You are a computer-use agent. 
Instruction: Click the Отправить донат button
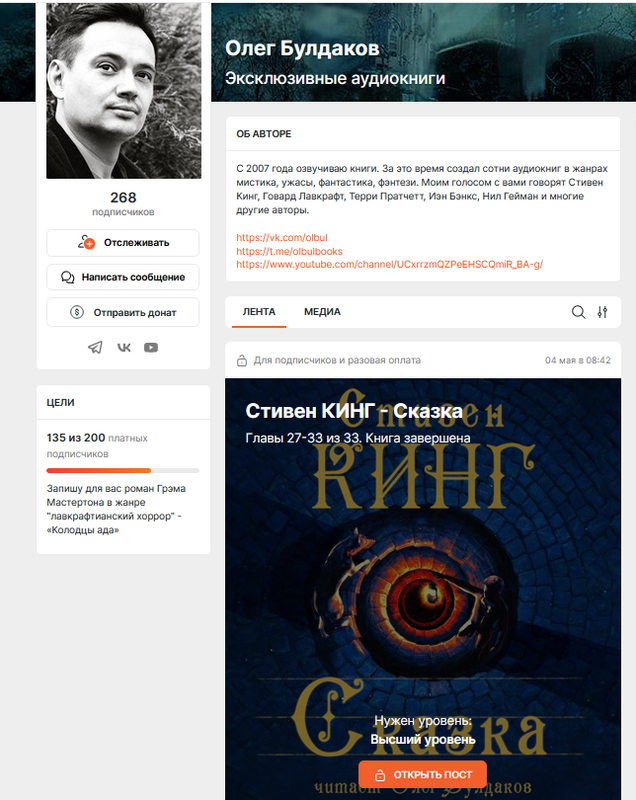(123, 312)
